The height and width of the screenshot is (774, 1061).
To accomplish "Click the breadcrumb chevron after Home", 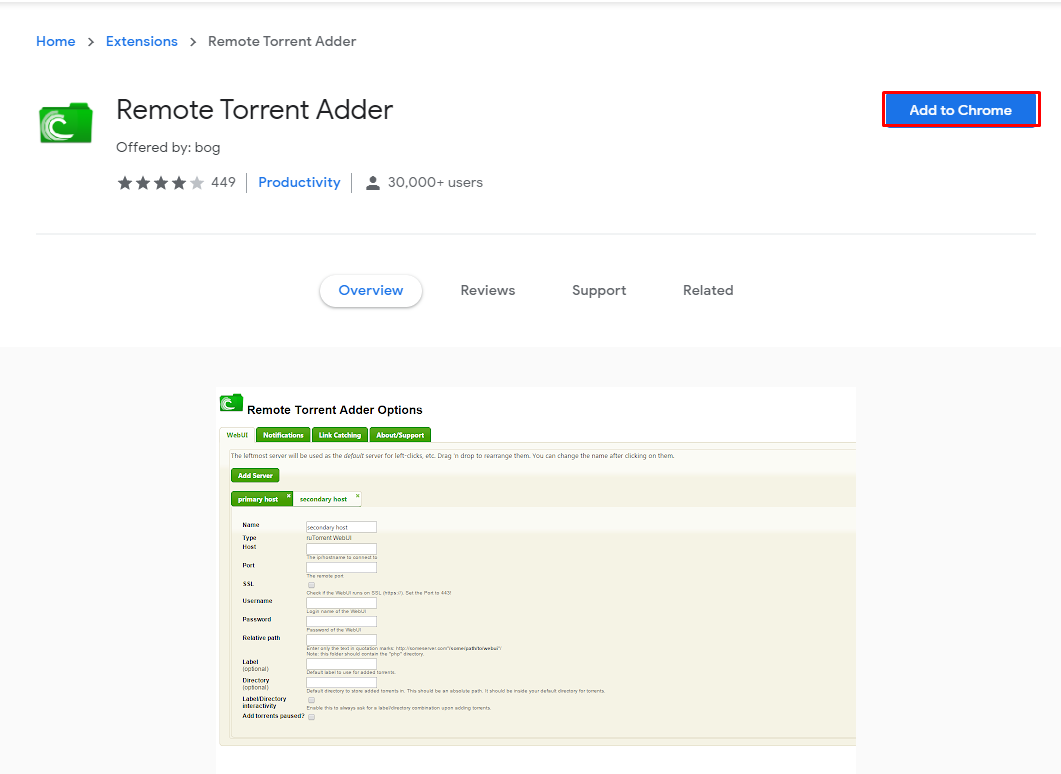I will click(x=89, y=42).
